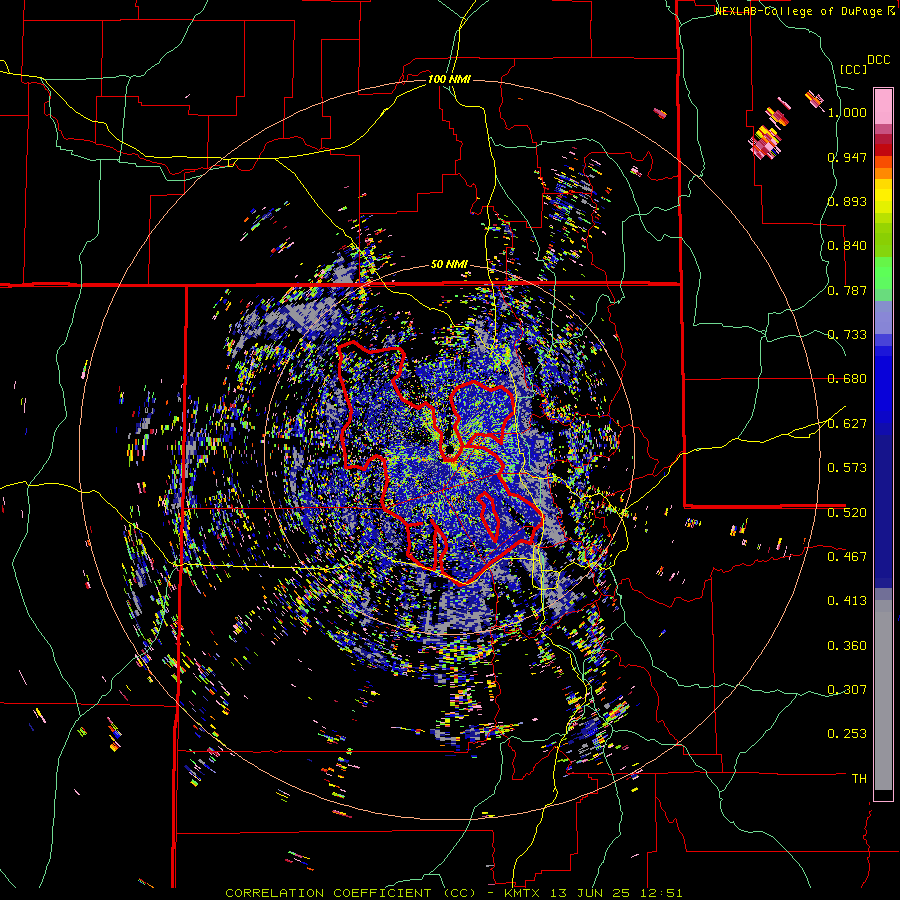Click the 13 JUN 25 12:51 timestamp
This screenshot has height=900, width=900.
[x=616, y=893]
